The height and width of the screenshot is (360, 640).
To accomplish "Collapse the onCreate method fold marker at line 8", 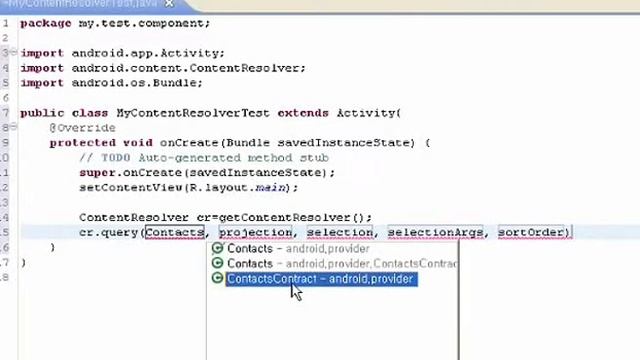I will coord(13,127).
